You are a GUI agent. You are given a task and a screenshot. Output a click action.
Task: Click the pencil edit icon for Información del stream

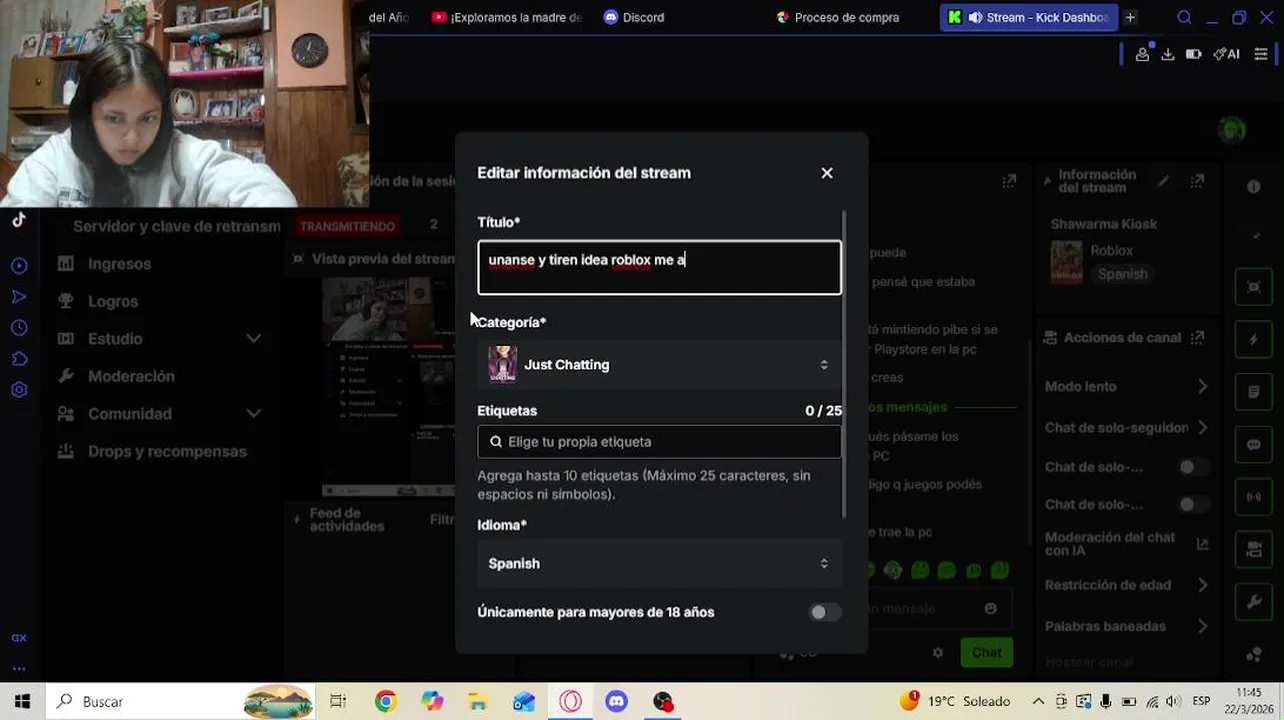click(x=1163, y=181)
